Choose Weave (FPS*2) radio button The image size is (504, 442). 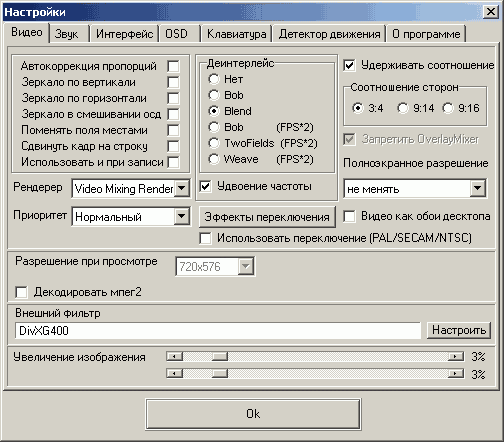pyautogui.click(x=214, y=159)
